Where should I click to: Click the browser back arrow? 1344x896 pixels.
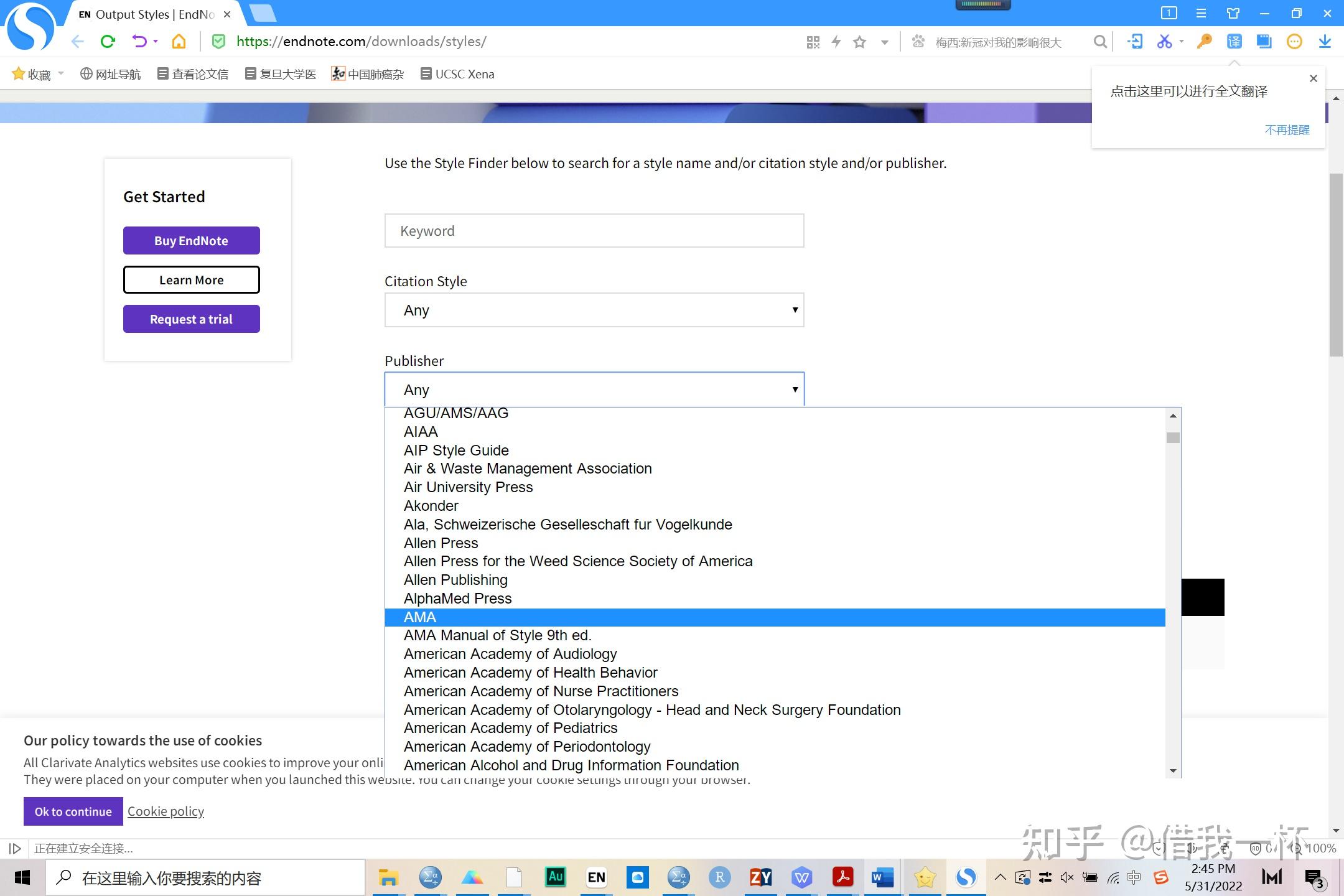[x=77, y=42]
